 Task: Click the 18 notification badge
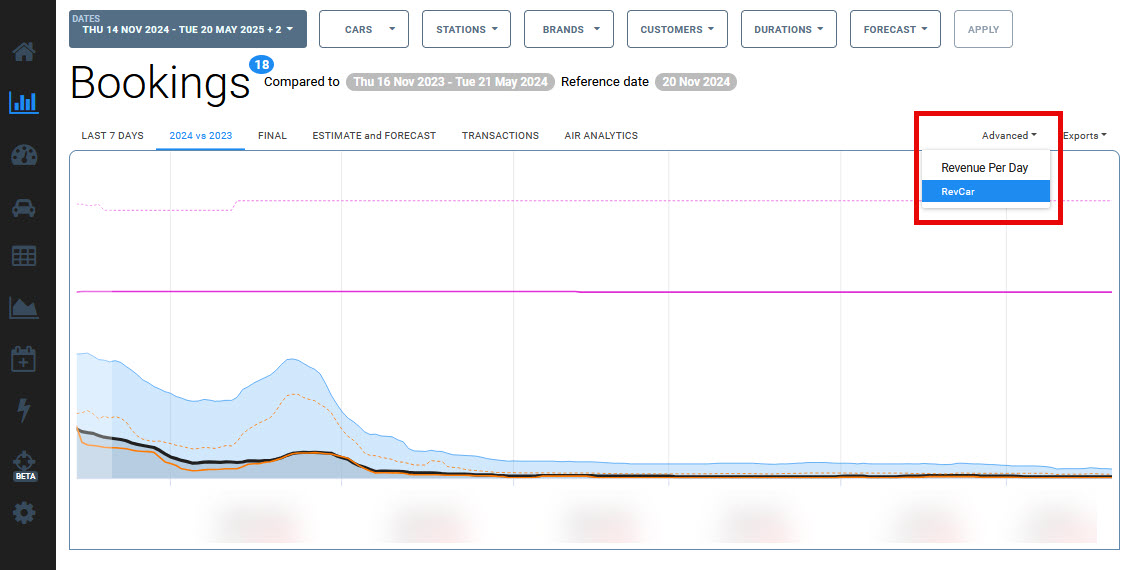pos(261,64)
